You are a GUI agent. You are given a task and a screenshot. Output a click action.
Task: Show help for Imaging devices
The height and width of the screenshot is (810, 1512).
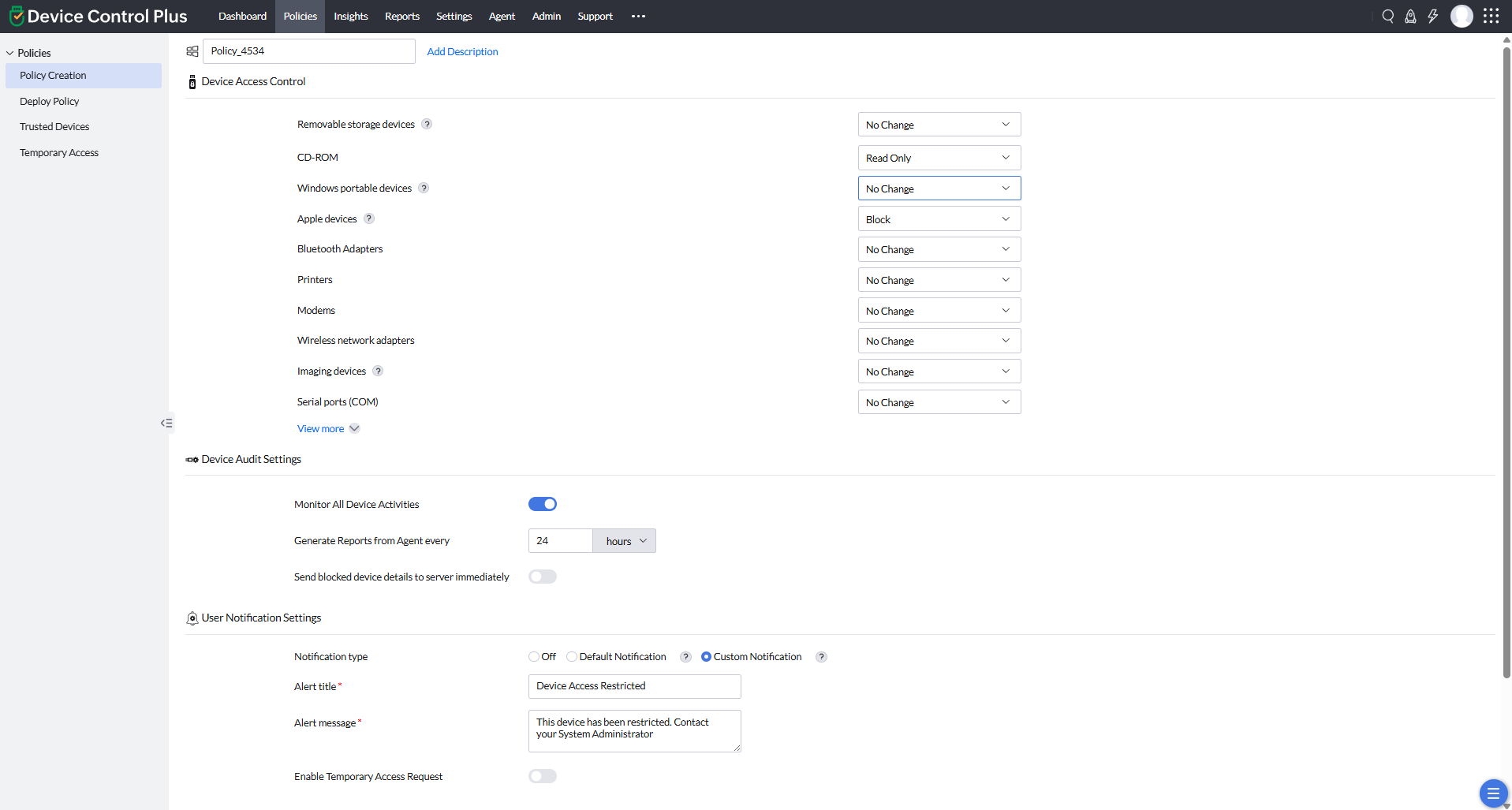coord(378,371)
